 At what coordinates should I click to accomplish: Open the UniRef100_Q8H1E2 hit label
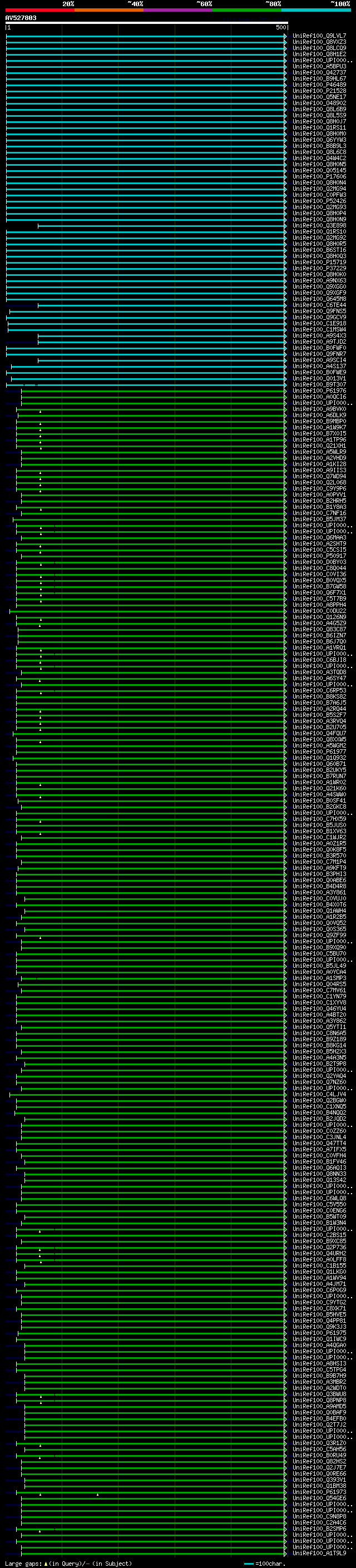[319, 55]
